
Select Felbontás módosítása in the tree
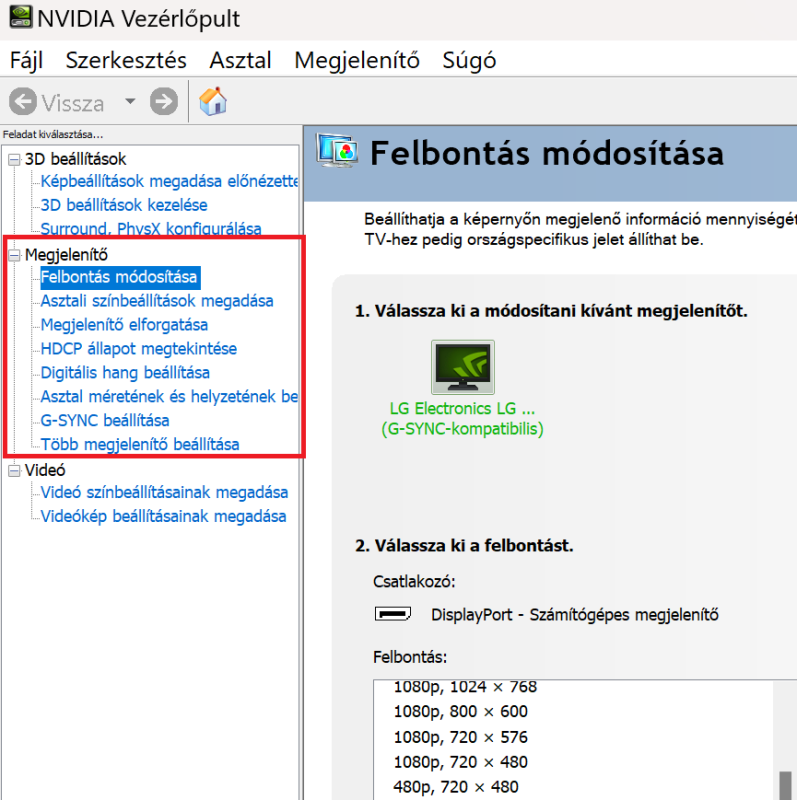point(119,277)
